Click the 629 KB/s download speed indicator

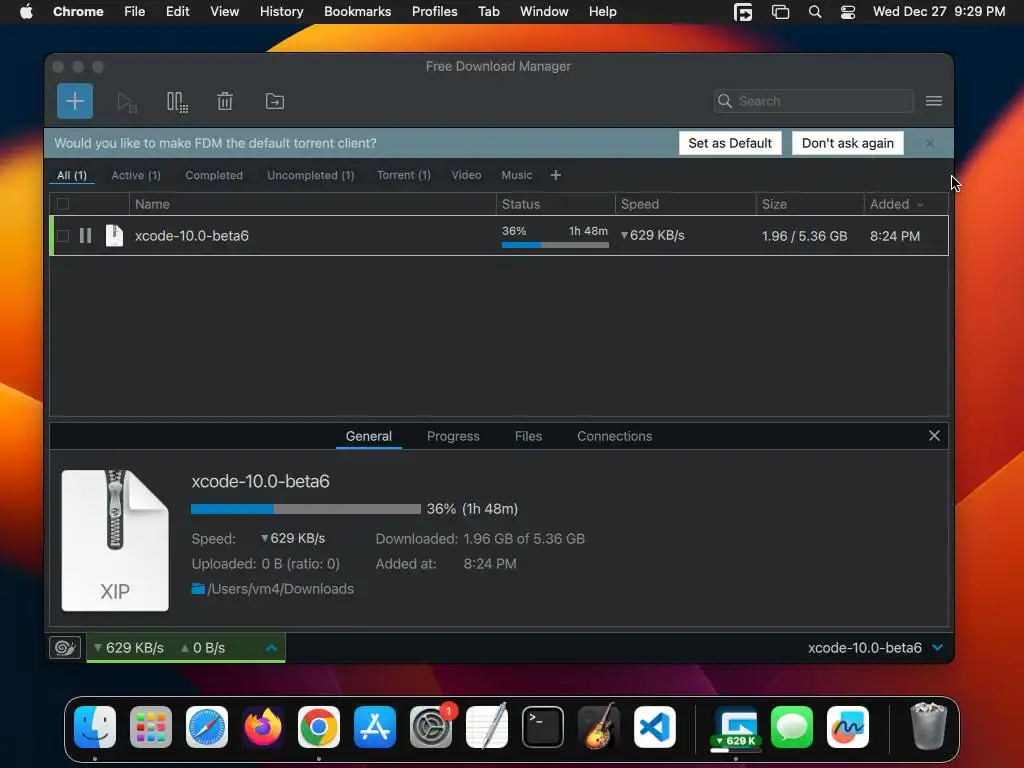pyautogui.click(x=129, y=648)
